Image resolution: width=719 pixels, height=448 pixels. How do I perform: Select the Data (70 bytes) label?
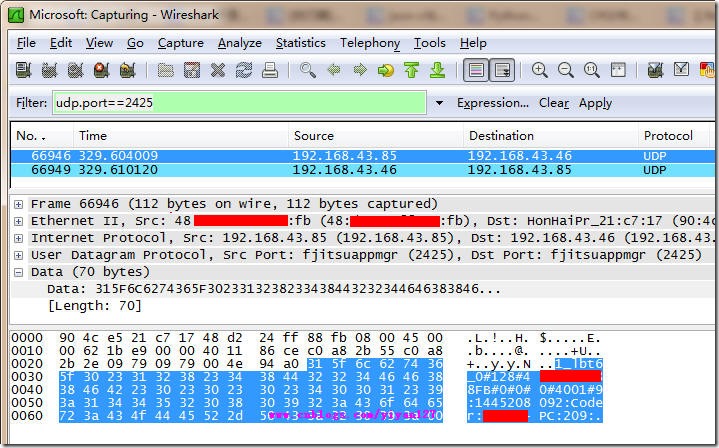pyautogui.click(x=90, y=272)
